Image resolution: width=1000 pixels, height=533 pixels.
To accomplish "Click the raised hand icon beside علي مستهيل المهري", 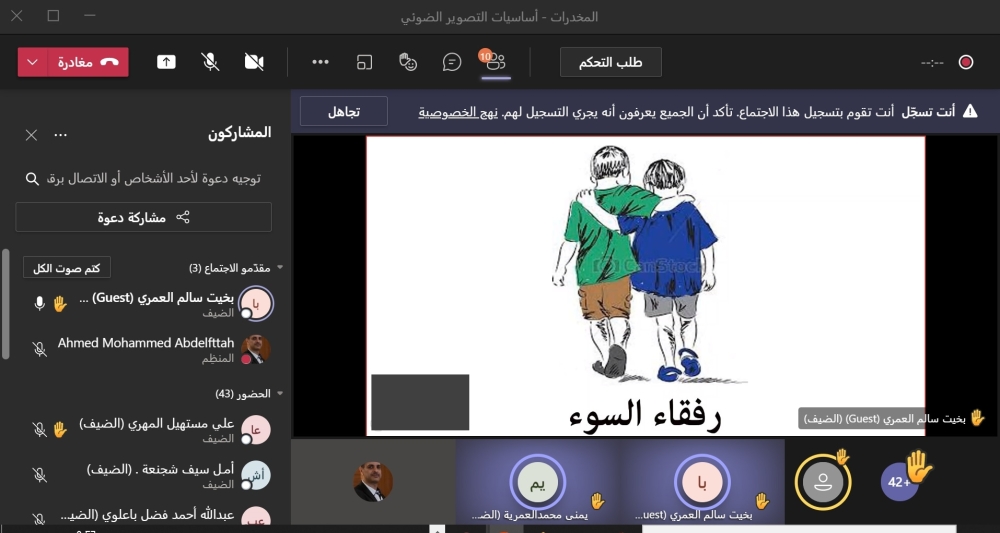I will 60,429.
